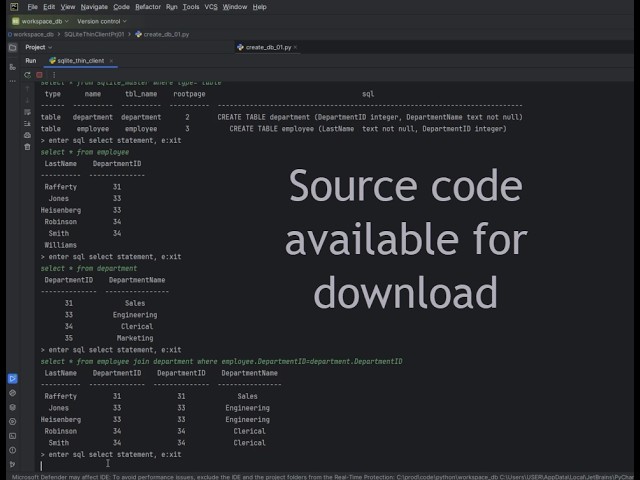Click the 'Williams' row in employee output

[x=60, y=245]
